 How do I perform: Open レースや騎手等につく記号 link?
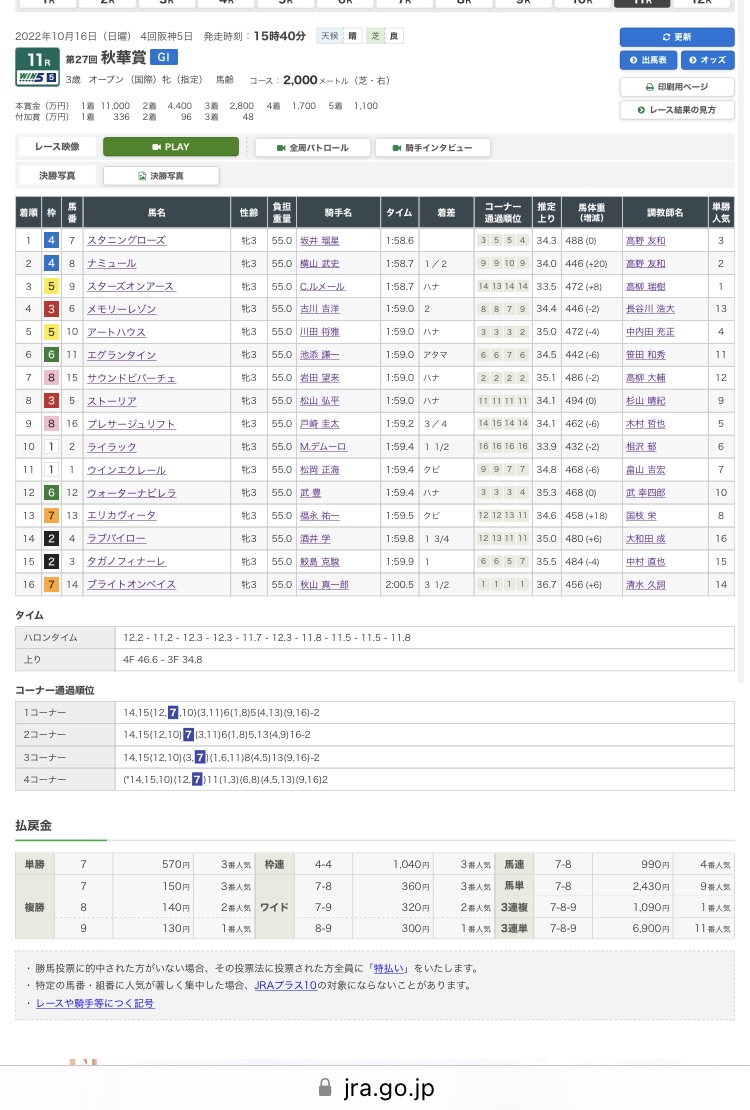(95, 1003)
